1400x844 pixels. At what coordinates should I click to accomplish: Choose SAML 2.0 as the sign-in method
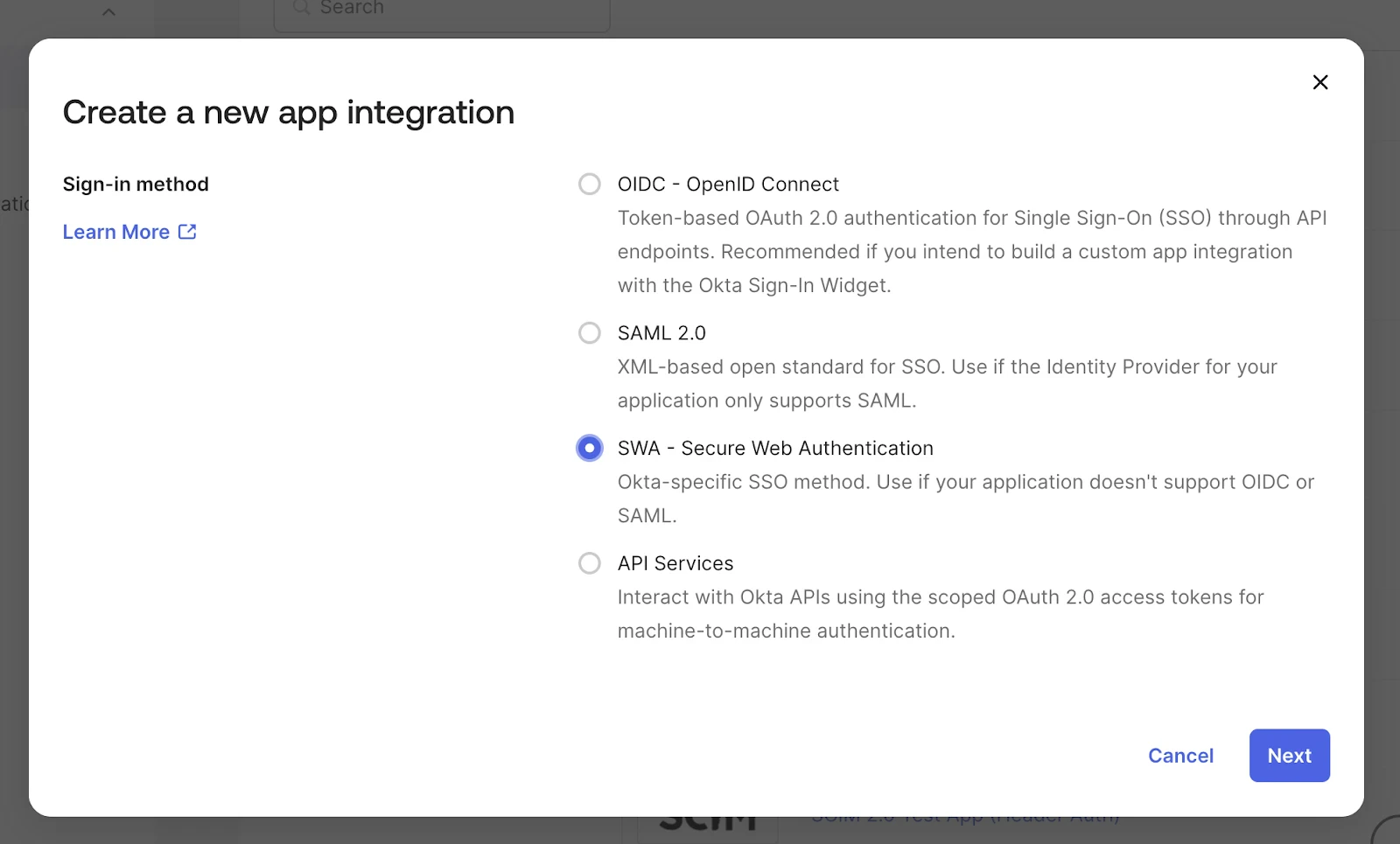[x=661, y=332]
